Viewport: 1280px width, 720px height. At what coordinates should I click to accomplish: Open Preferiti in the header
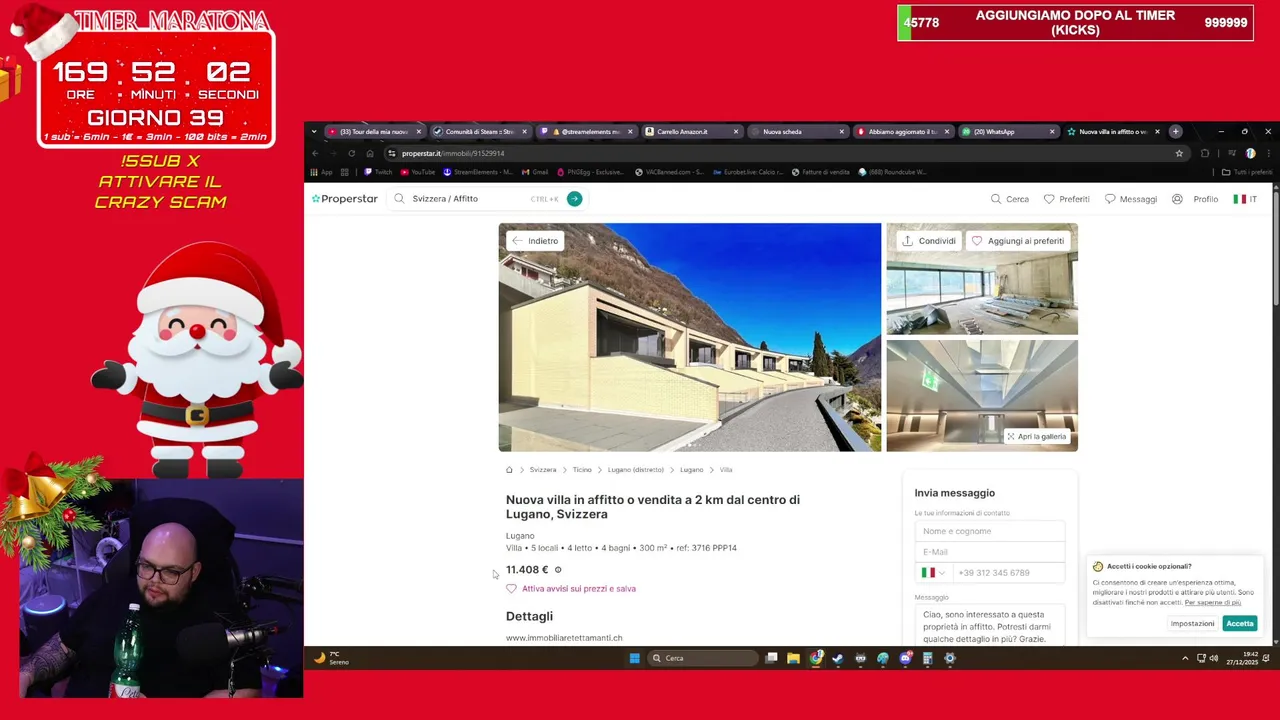coord(1067,199)
